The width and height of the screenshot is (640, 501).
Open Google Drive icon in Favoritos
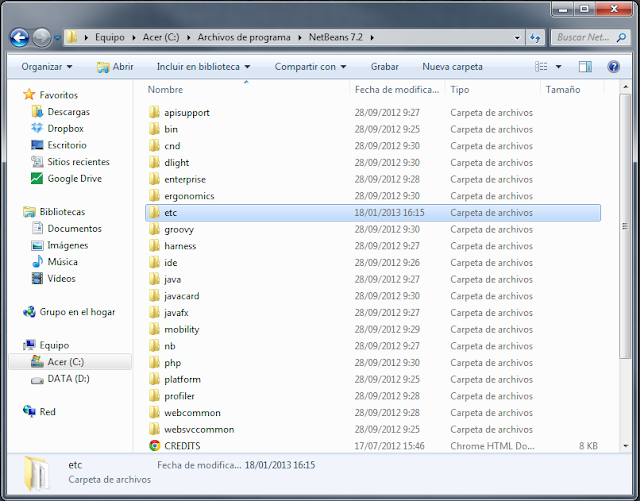pyautogui.click(x=37, y=178)
